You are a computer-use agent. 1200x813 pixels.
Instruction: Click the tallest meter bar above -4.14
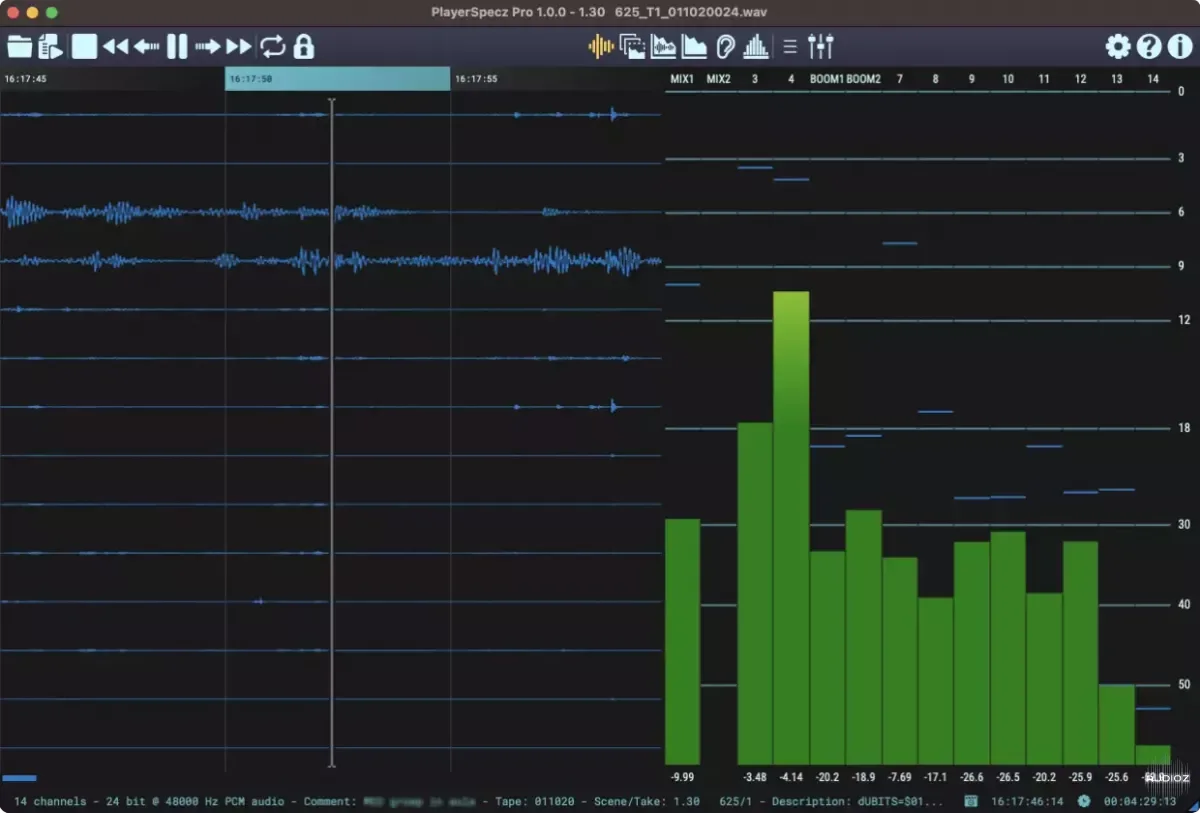791,528
